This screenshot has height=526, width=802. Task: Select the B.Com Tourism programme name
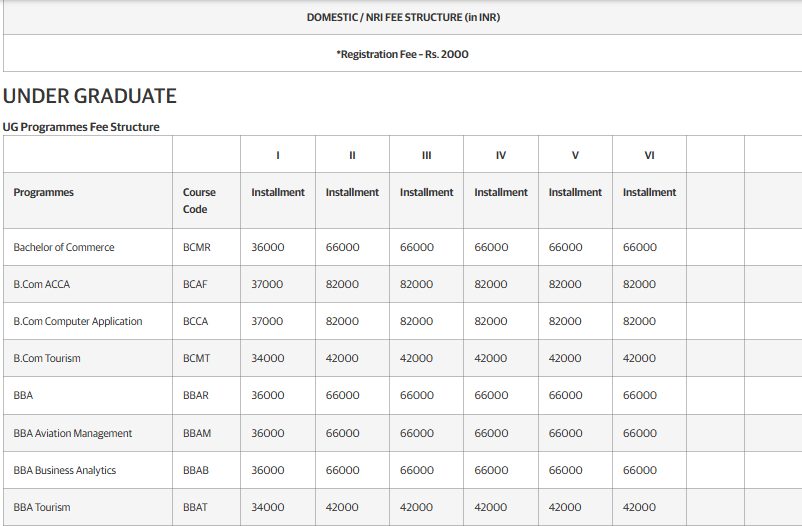[47, 358]
